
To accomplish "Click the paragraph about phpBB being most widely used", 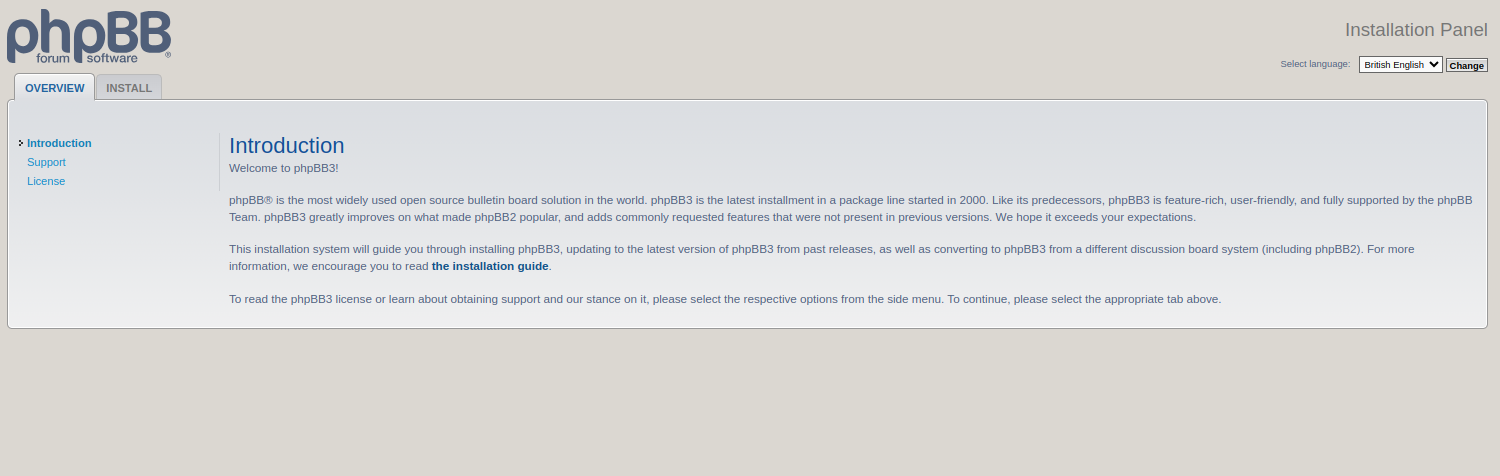I will click(850, 208).
